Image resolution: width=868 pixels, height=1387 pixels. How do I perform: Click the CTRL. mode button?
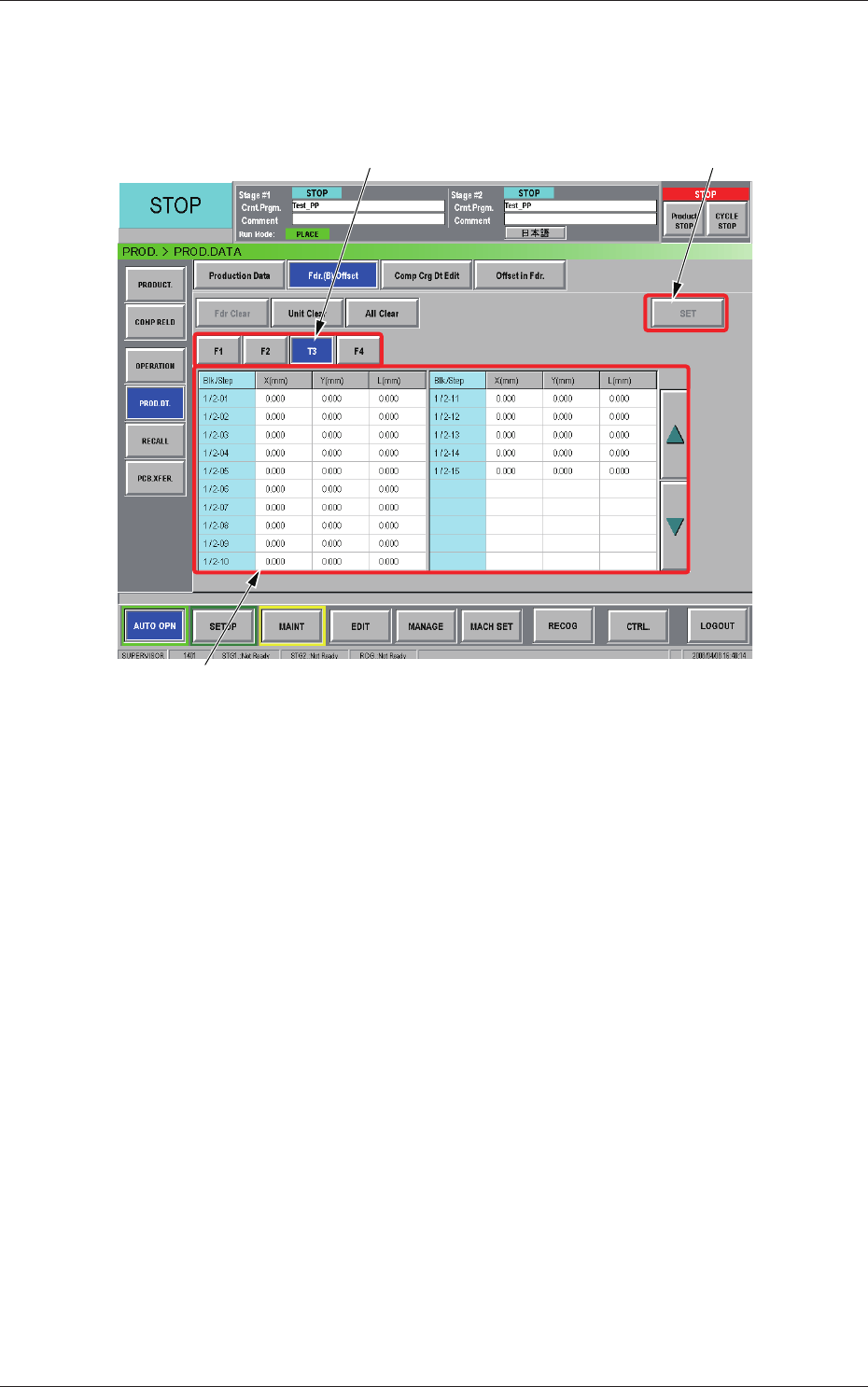638,626
